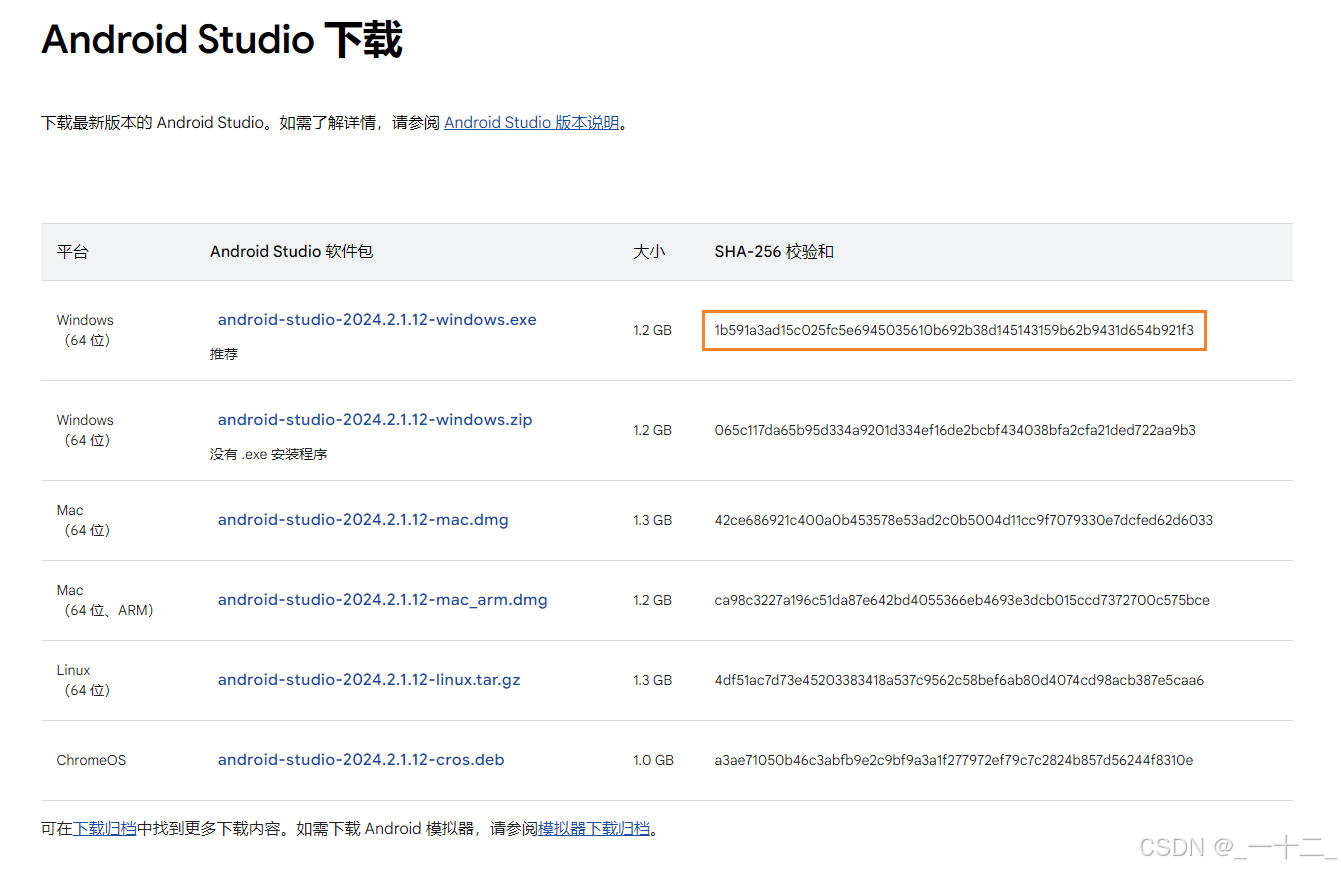Click the 推荐 label under windows.exe
The image size is (1341, 869).
[224, 354]
